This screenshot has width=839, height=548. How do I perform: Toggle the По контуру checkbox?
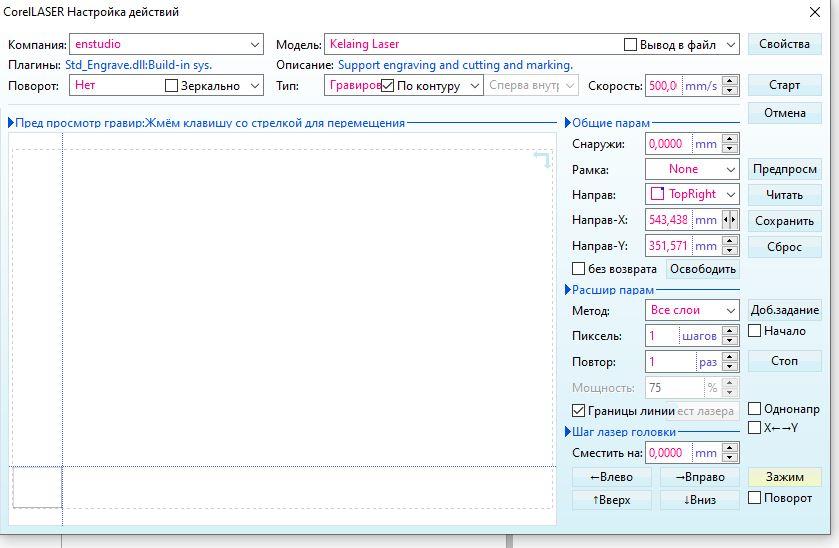click(388, 86)
